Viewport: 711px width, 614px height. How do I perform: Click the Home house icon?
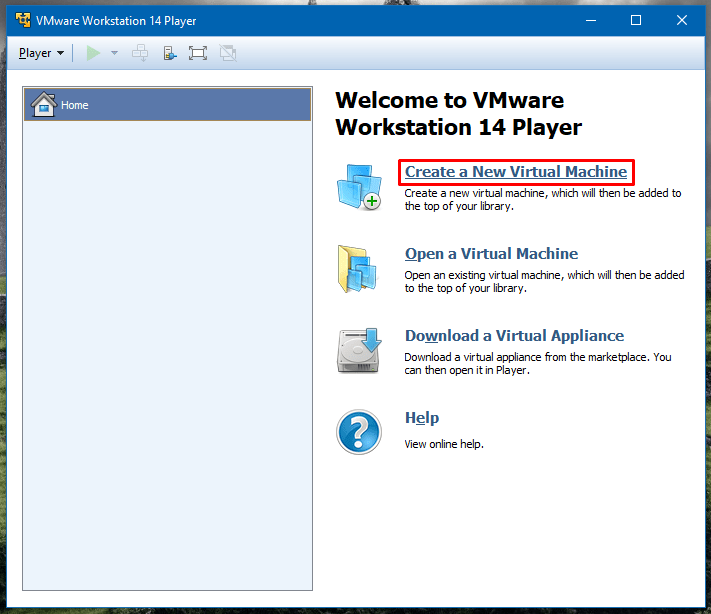click(44, 104)
